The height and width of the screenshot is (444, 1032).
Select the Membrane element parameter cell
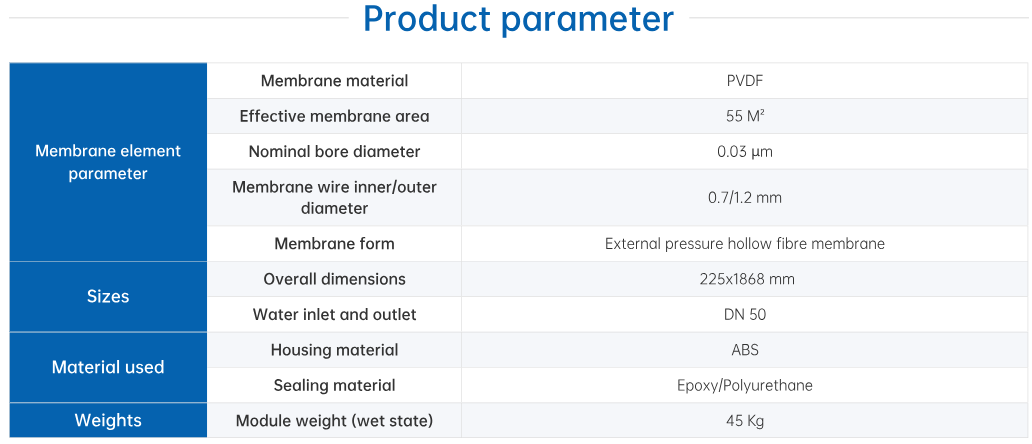(x=108, y=162)
